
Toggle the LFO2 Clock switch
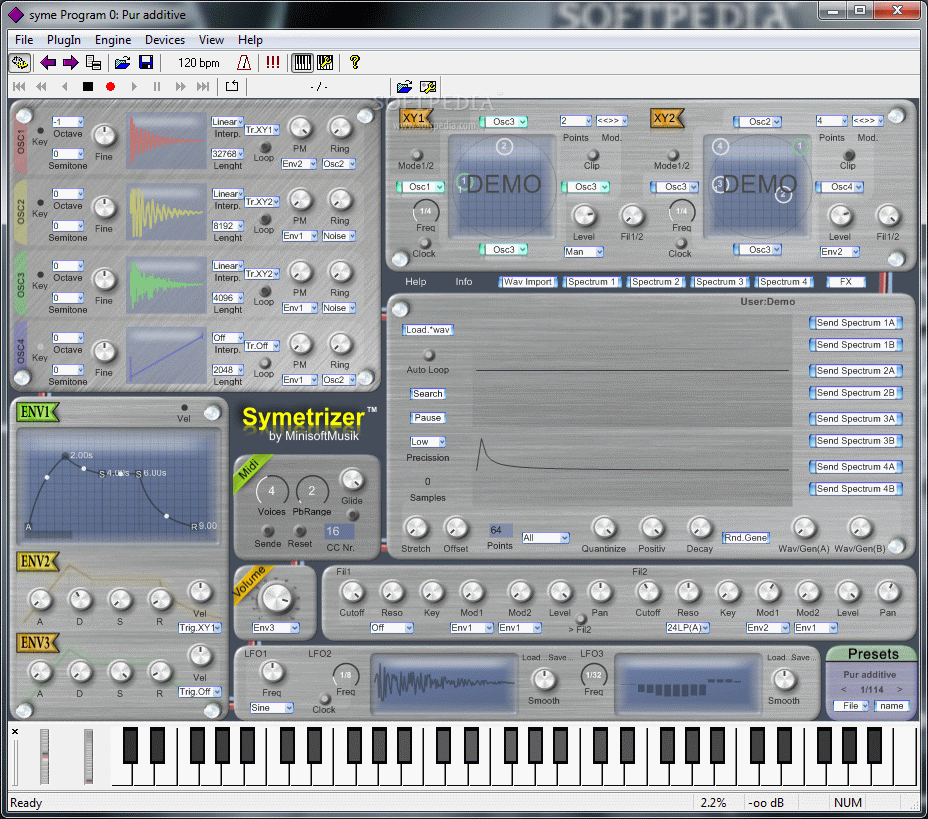(x=325, y=698)
